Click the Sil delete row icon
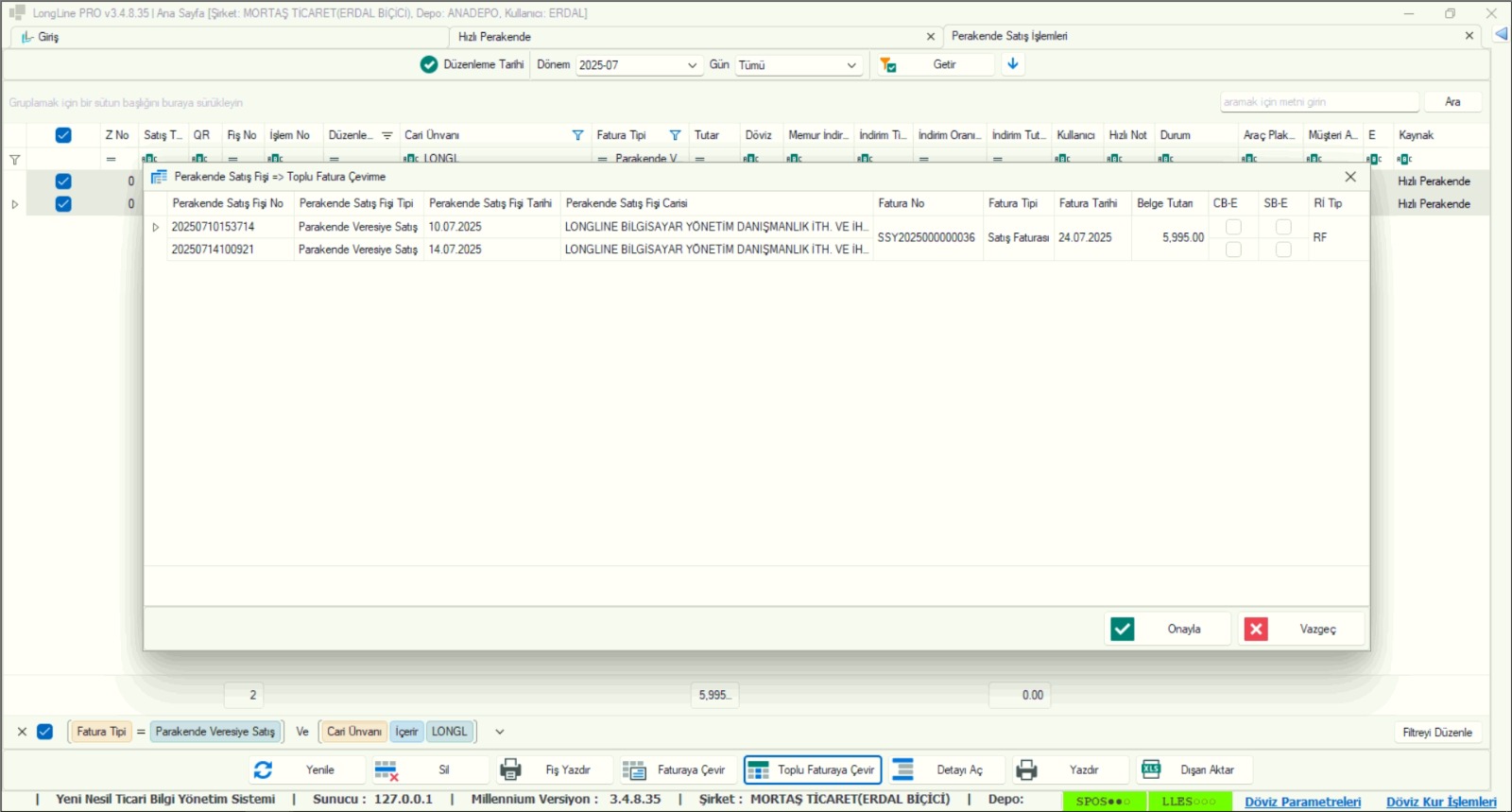Screen dimensions: 1512x812 (x=387, y=770)
